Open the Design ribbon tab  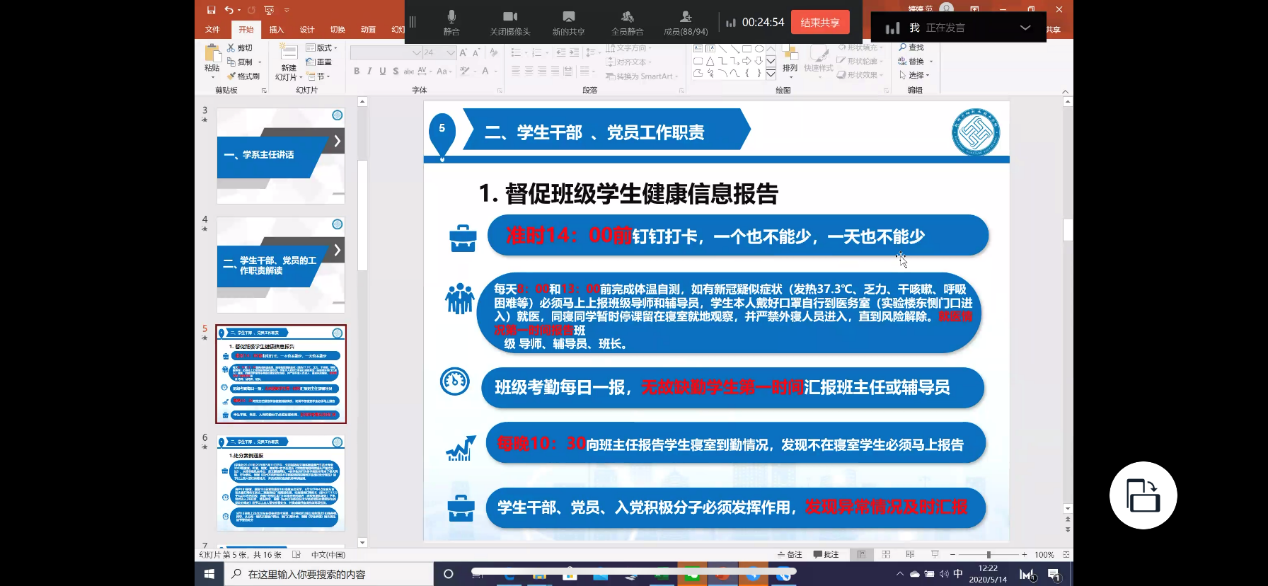[x=307, y=29]
